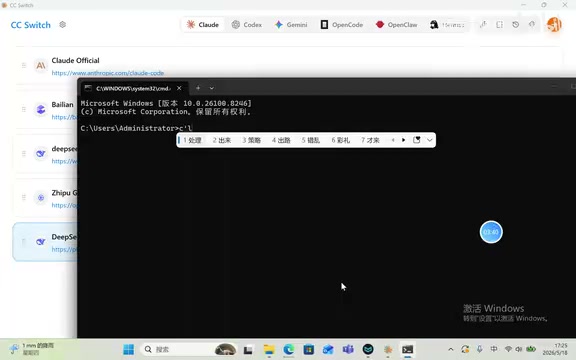Go to next IME candidate page
This screenshot has height=360, width=576.
pos(403,140)
